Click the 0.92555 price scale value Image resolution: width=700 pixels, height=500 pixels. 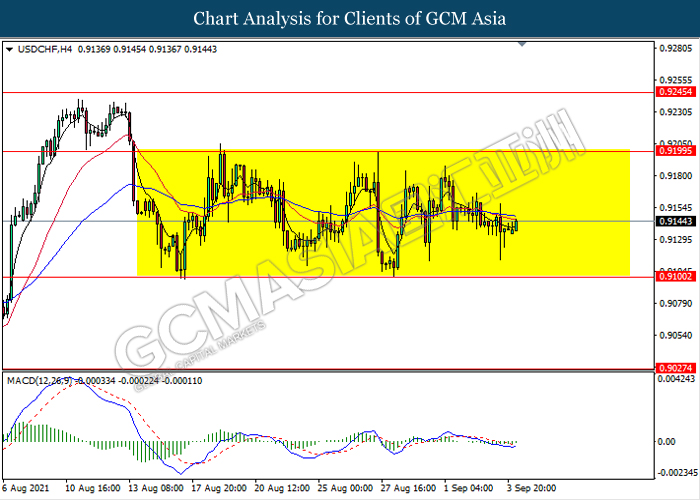(x=676, y=80)
